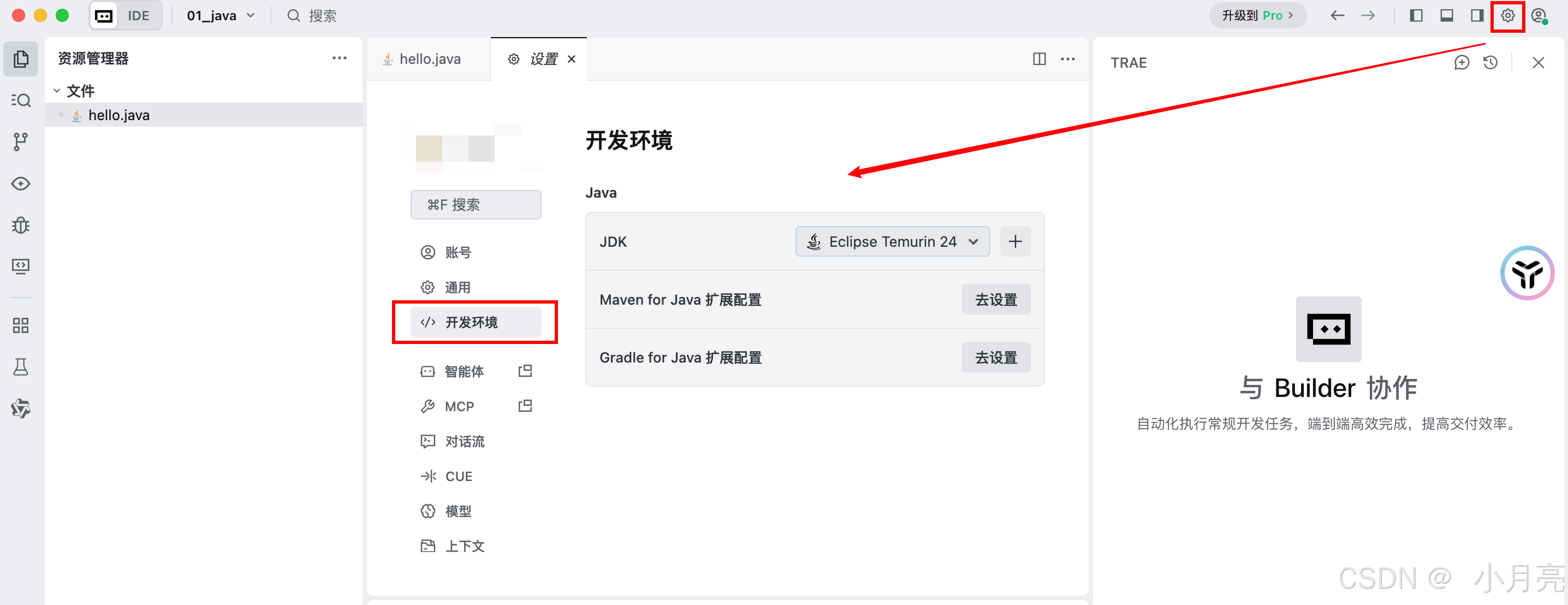
Task: Open chat history in TRAE panel
Action: 1490,63
